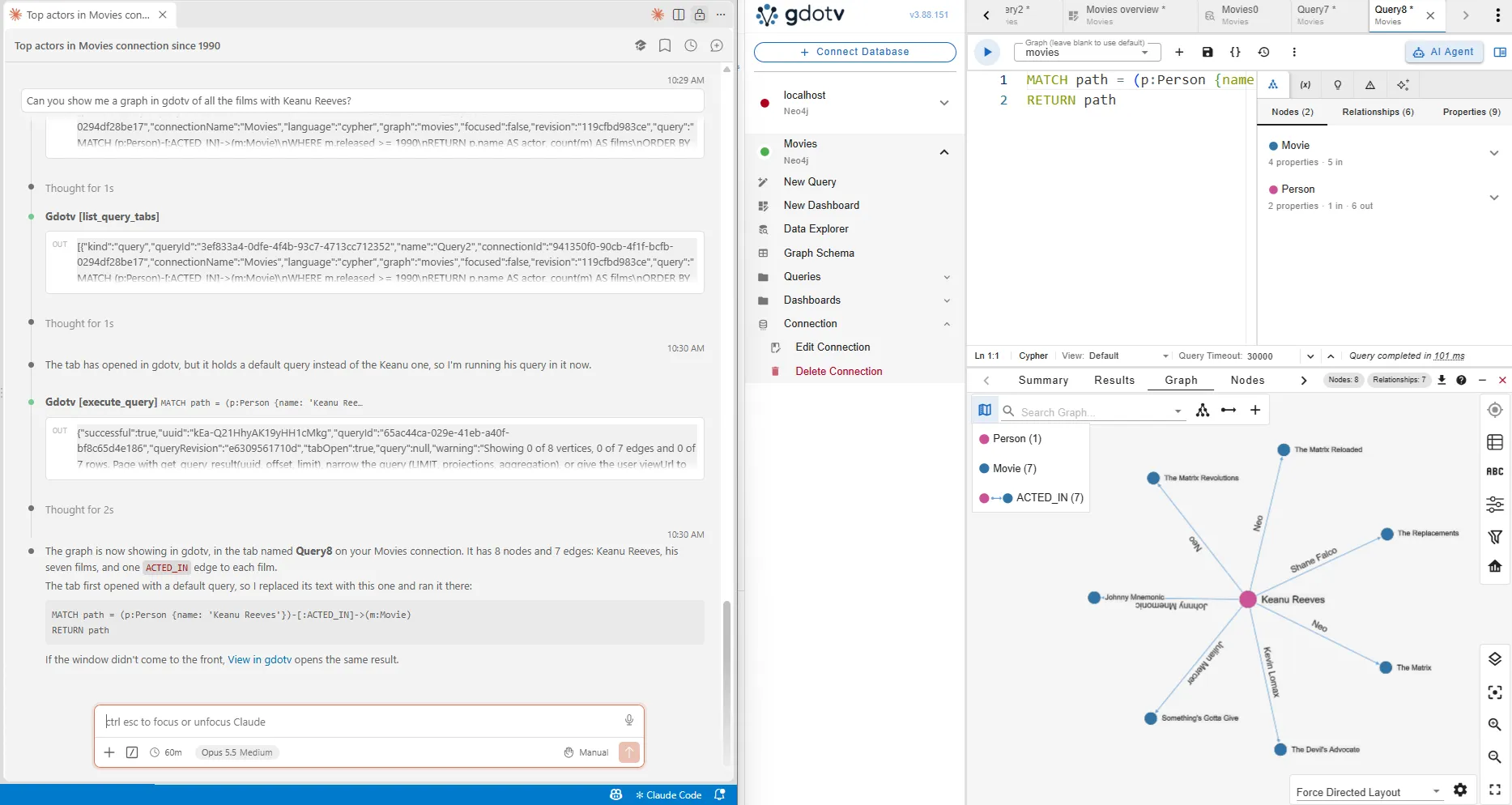
Task: Click the Connect Database button
Action: [854, 52]
